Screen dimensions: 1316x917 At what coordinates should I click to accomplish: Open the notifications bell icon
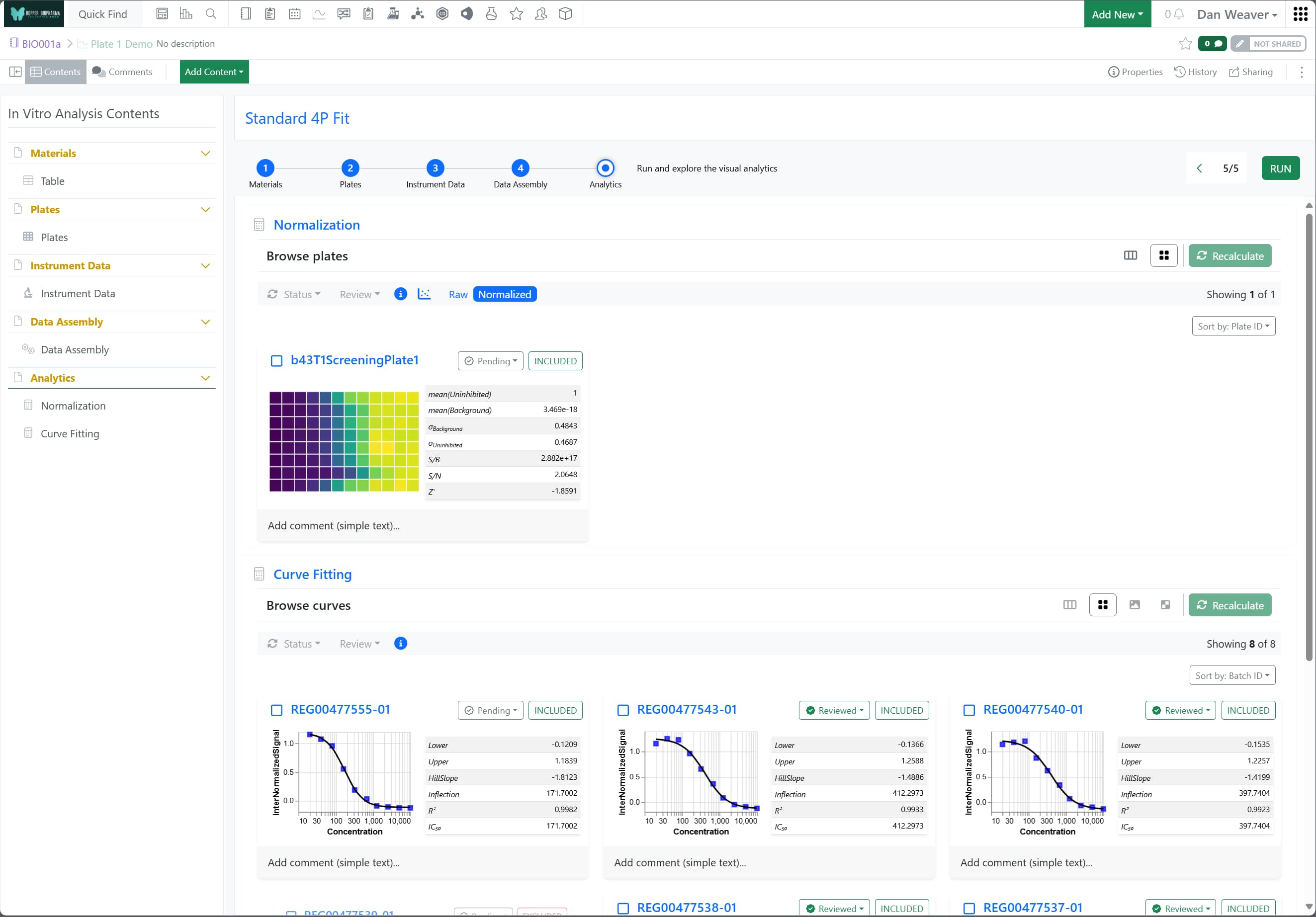pos(1178,14)
